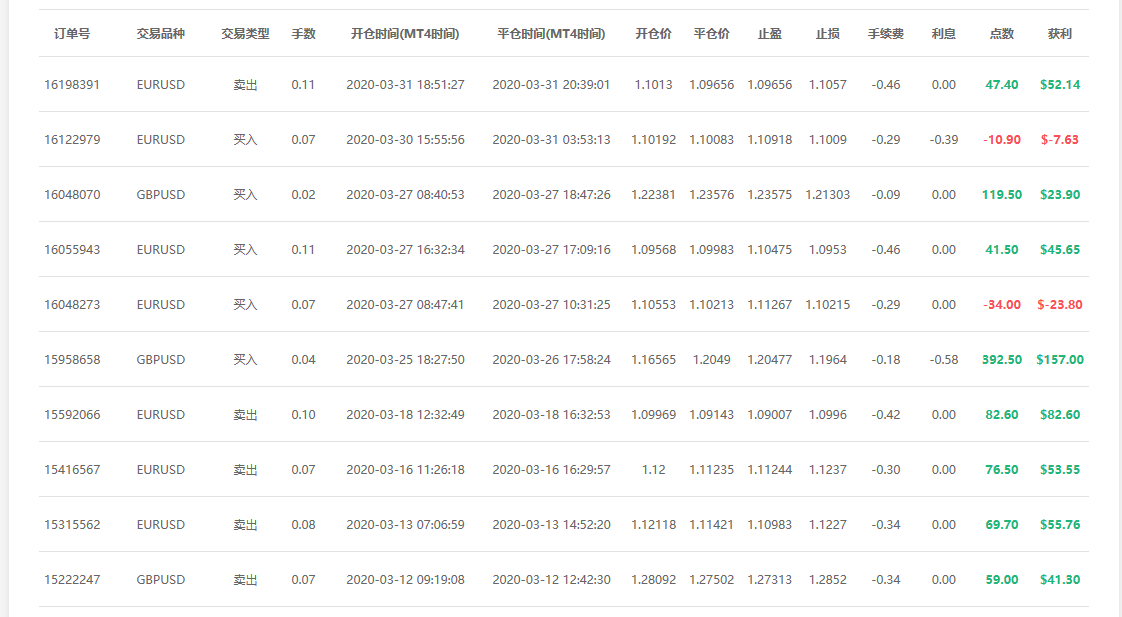This screenshot has height=617, width=1122.
Task: Click 卖出 in order 16198391 row
Action: click(245, 84)
